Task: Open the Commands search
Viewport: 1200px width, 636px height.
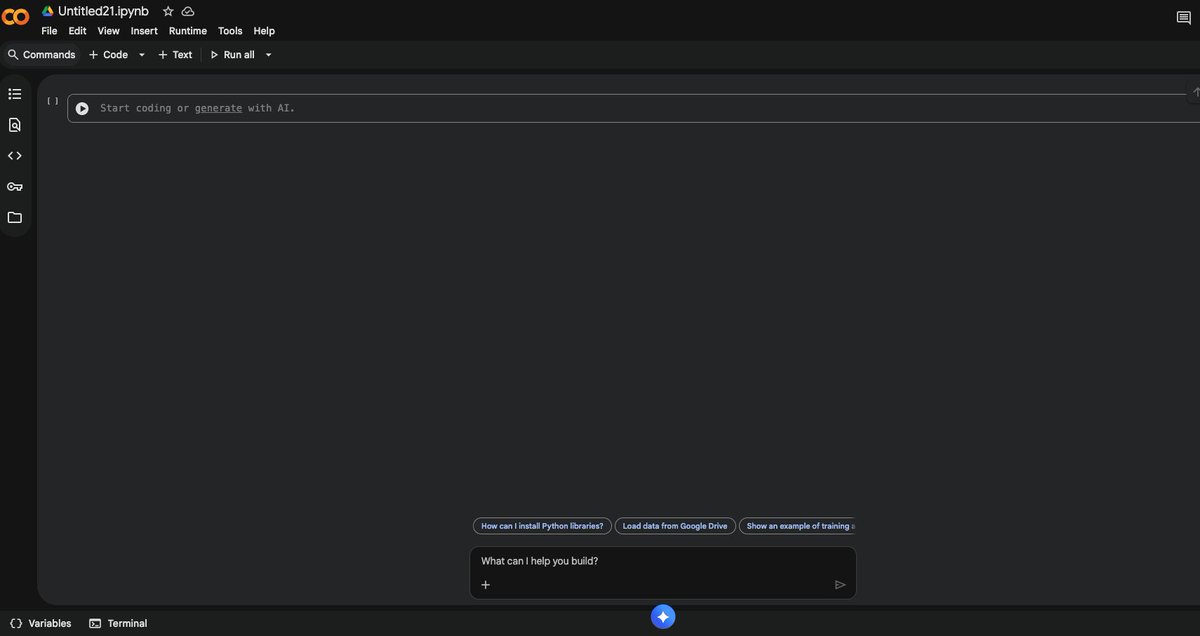Action: pyautogui.click(x=41, y=55)
